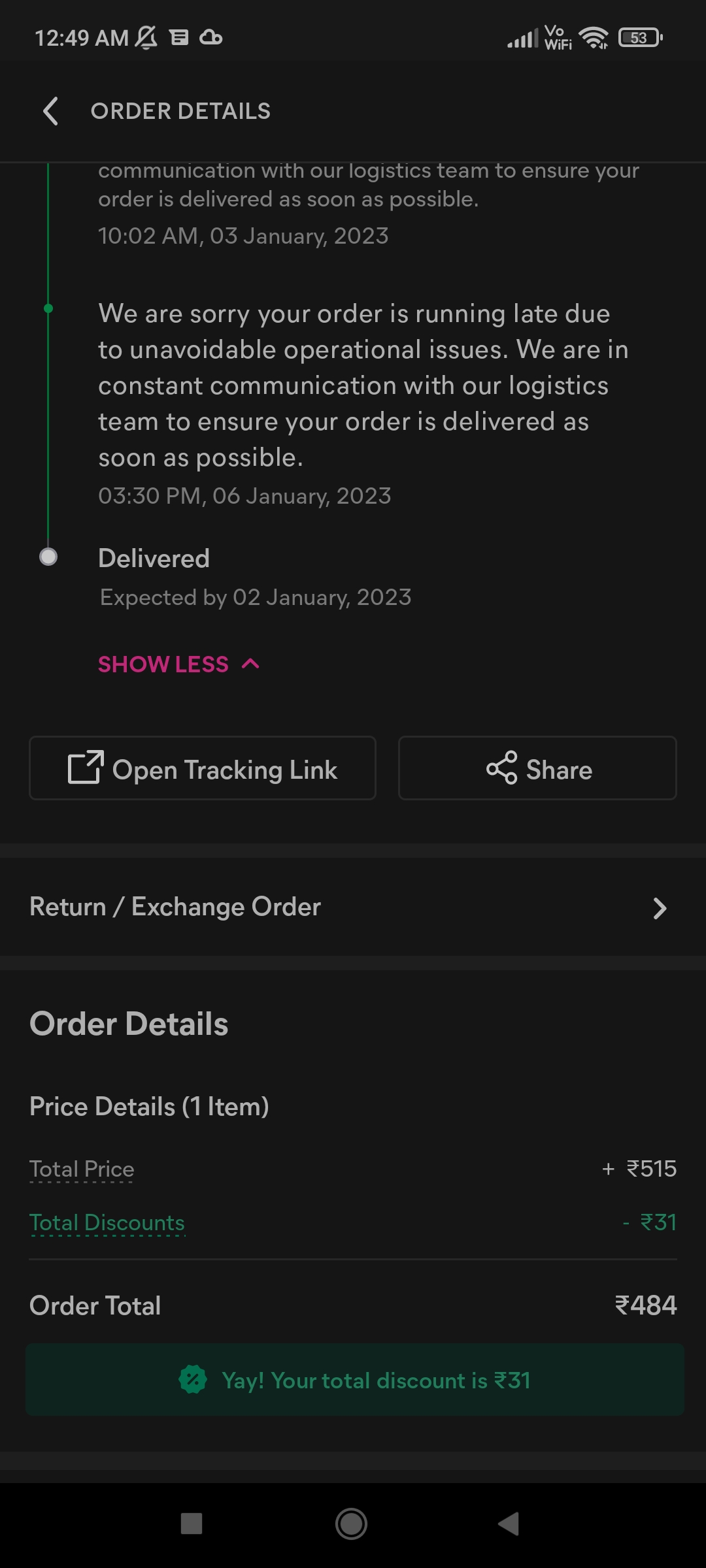Open the Return / Exchange Order row
706x1568 pixels.
(x=175, y=907)
